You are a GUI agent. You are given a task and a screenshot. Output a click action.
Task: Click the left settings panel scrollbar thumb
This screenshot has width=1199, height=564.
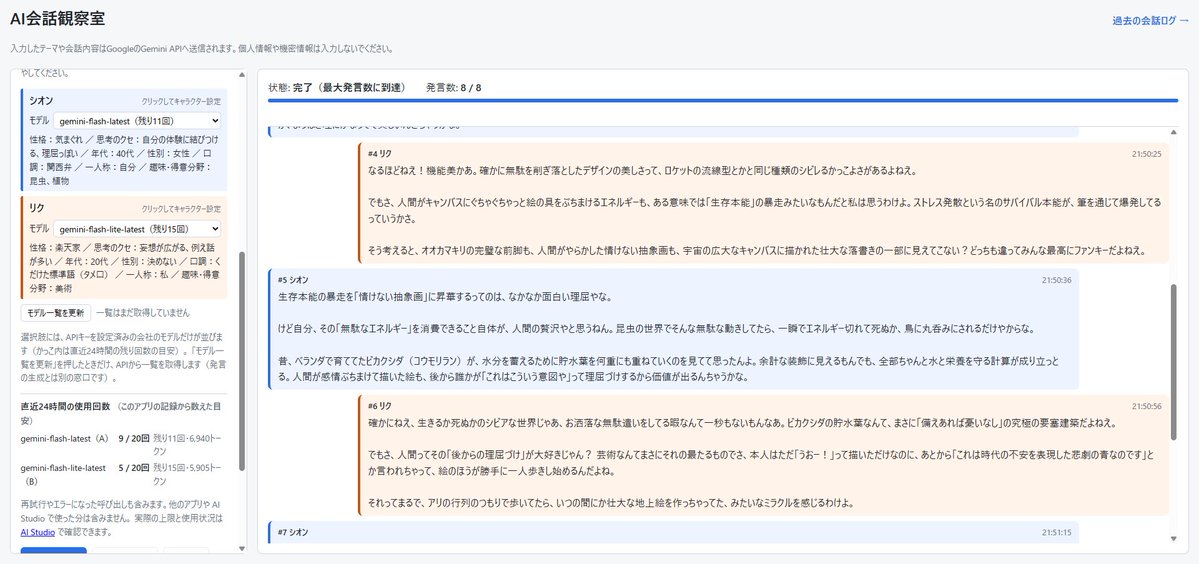click(242, 361)
